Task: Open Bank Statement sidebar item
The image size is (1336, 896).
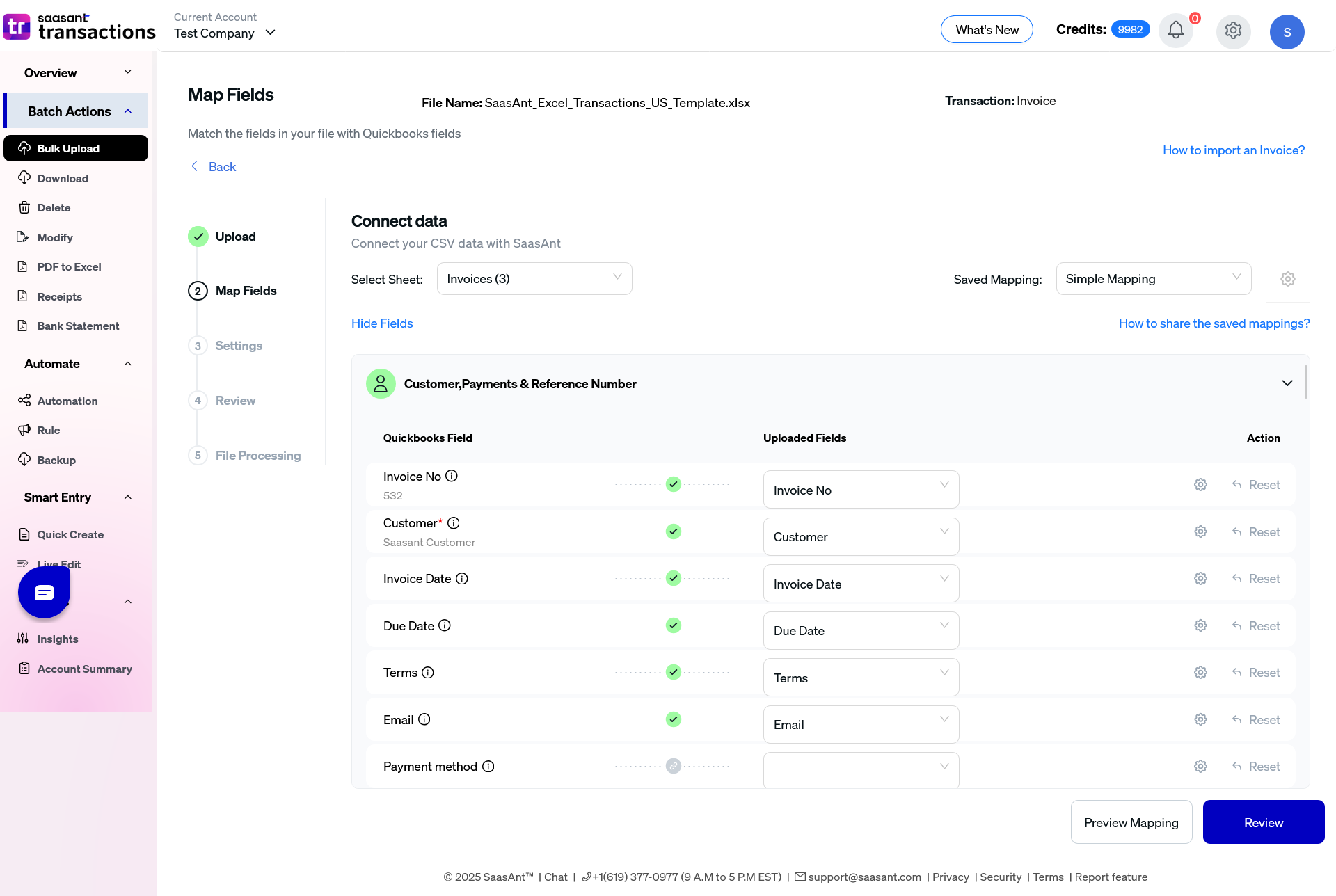Action: [x=78, y=326]
